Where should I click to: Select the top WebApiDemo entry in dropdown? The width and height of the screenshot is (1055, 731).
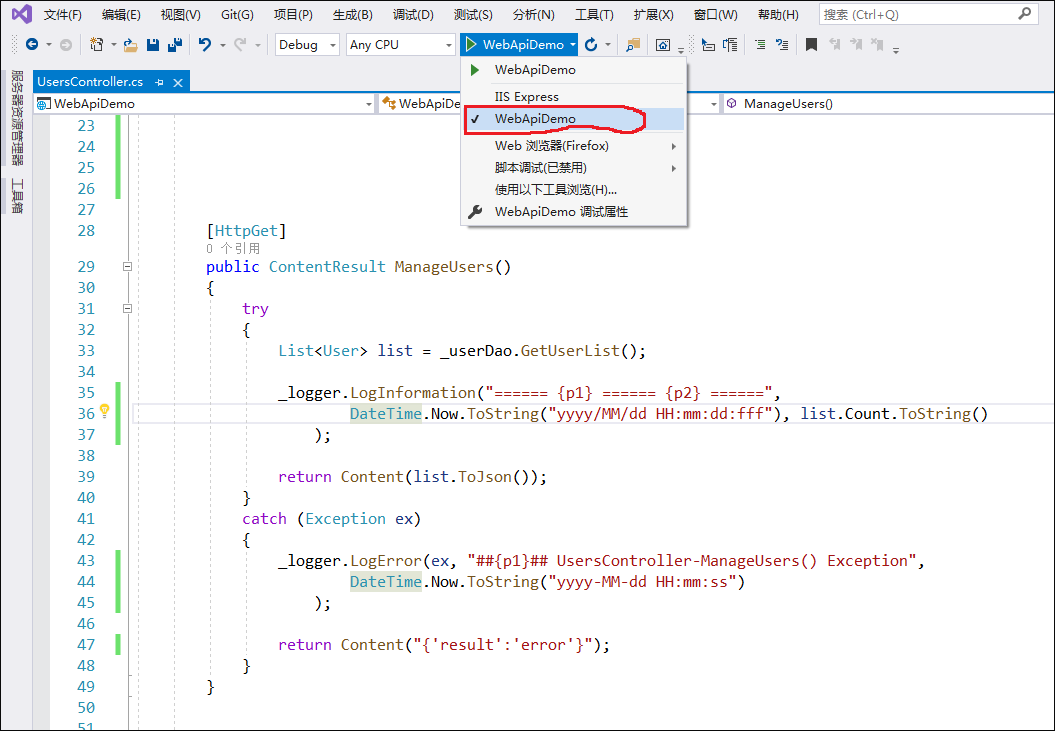(x=574, y=70)
